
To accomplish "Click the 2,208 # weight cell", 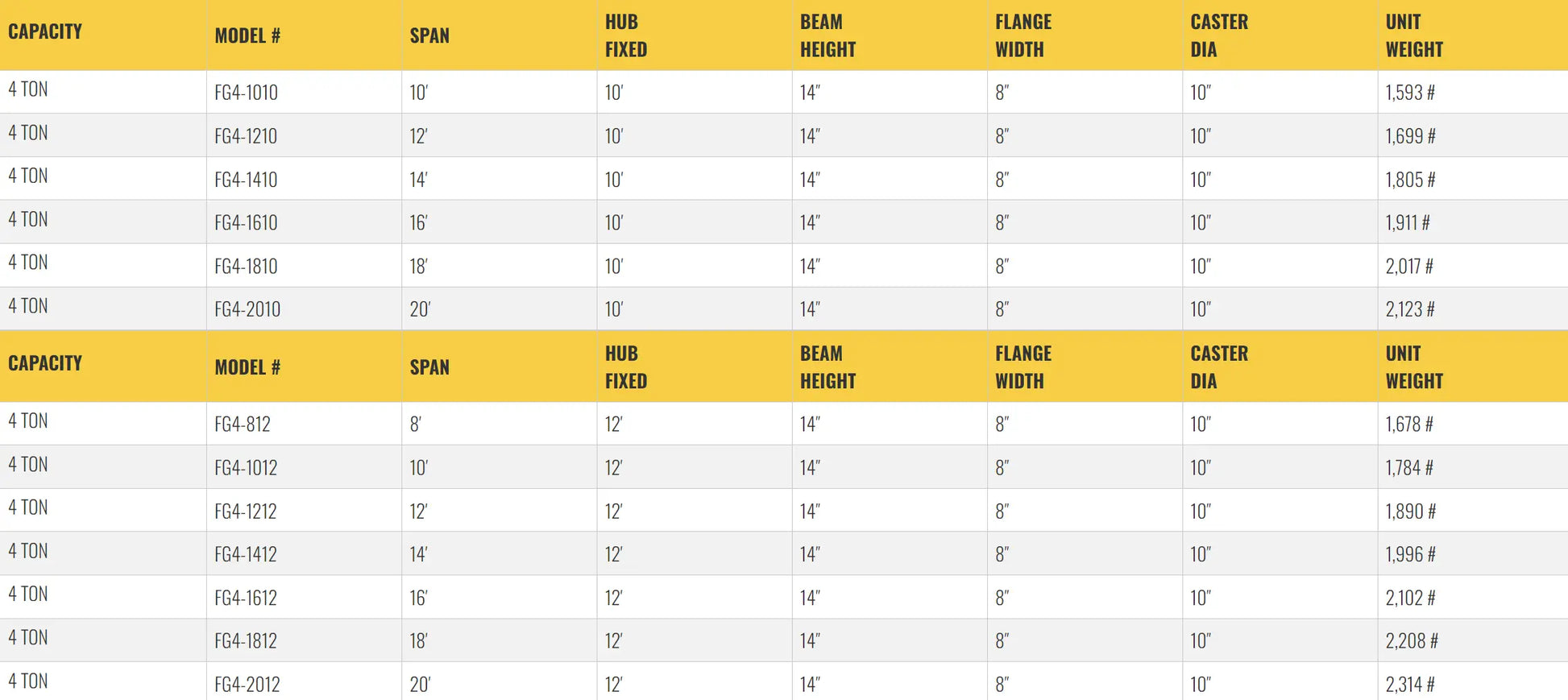I will coord(1412,641).
